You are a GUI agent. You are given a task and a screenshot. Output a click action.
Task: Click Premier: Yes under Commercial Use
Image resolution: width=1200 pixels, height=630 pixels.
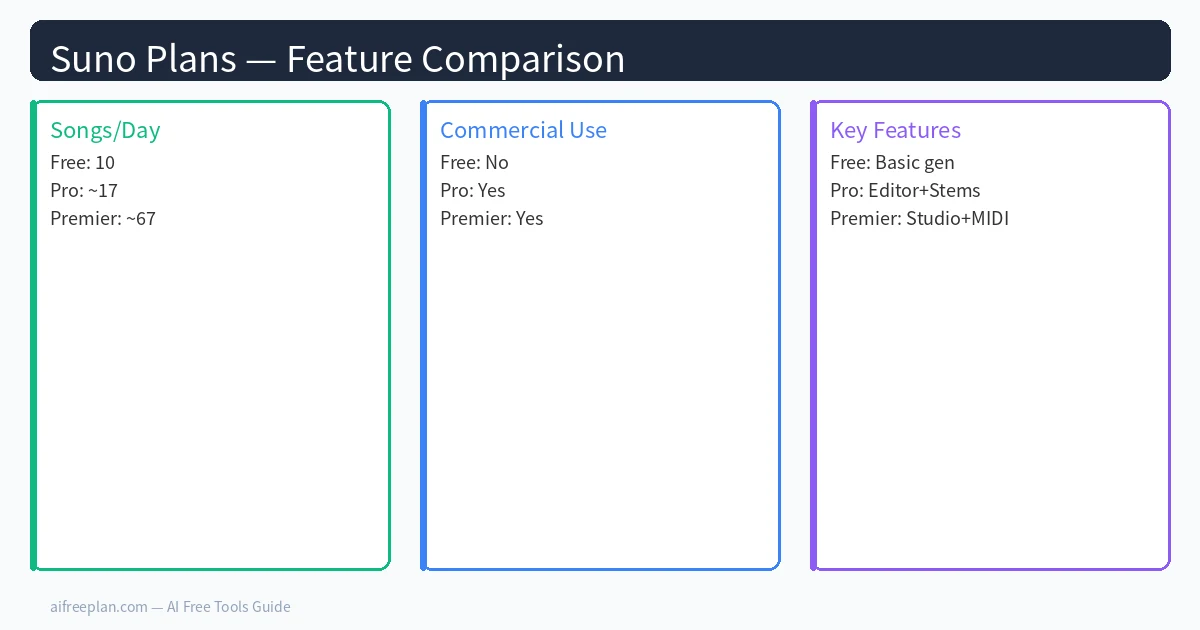coord(492,218)
